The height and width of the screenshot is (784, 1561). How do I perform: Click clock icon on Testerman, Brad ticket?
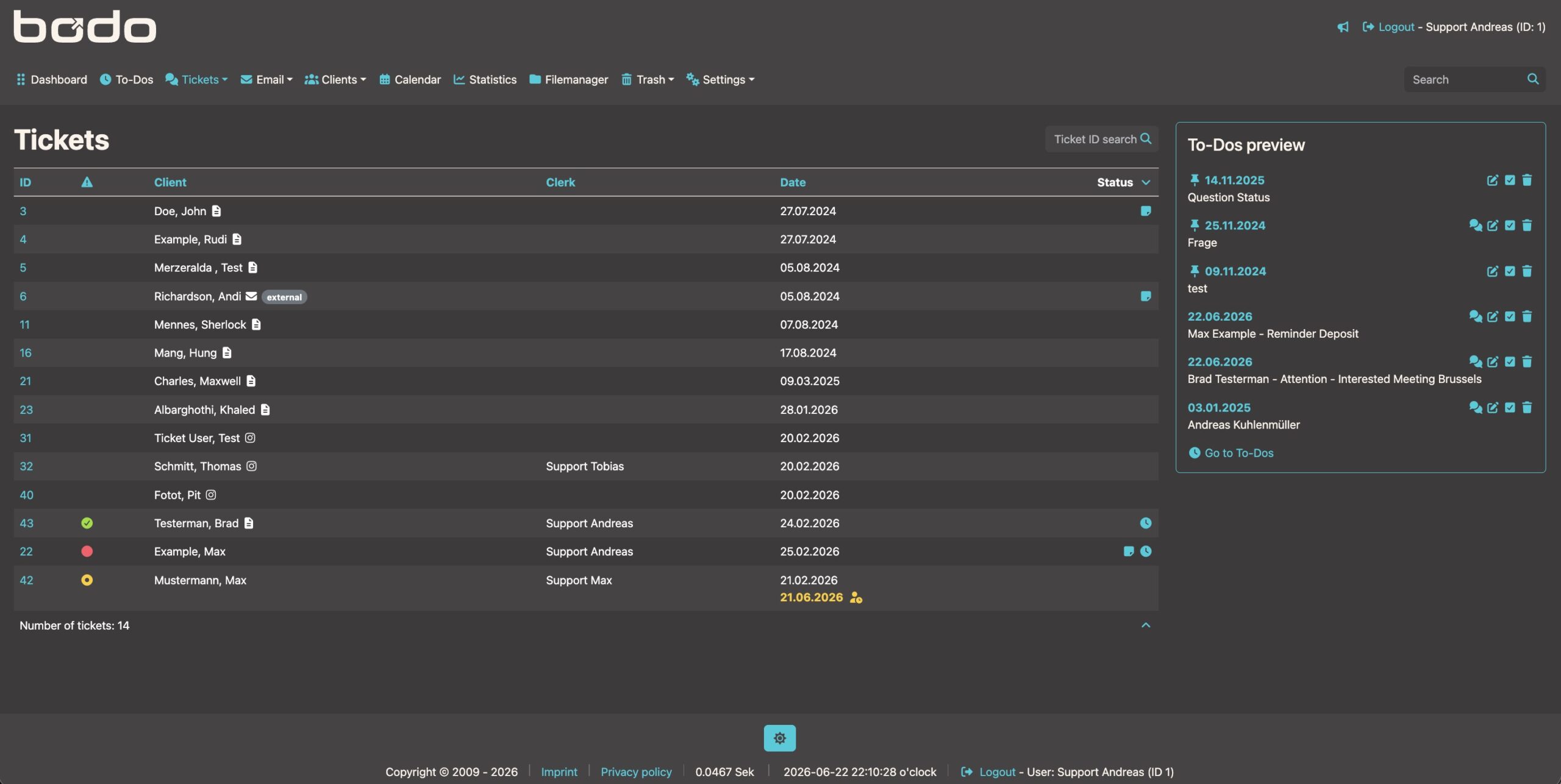[x=1146, y=523]
